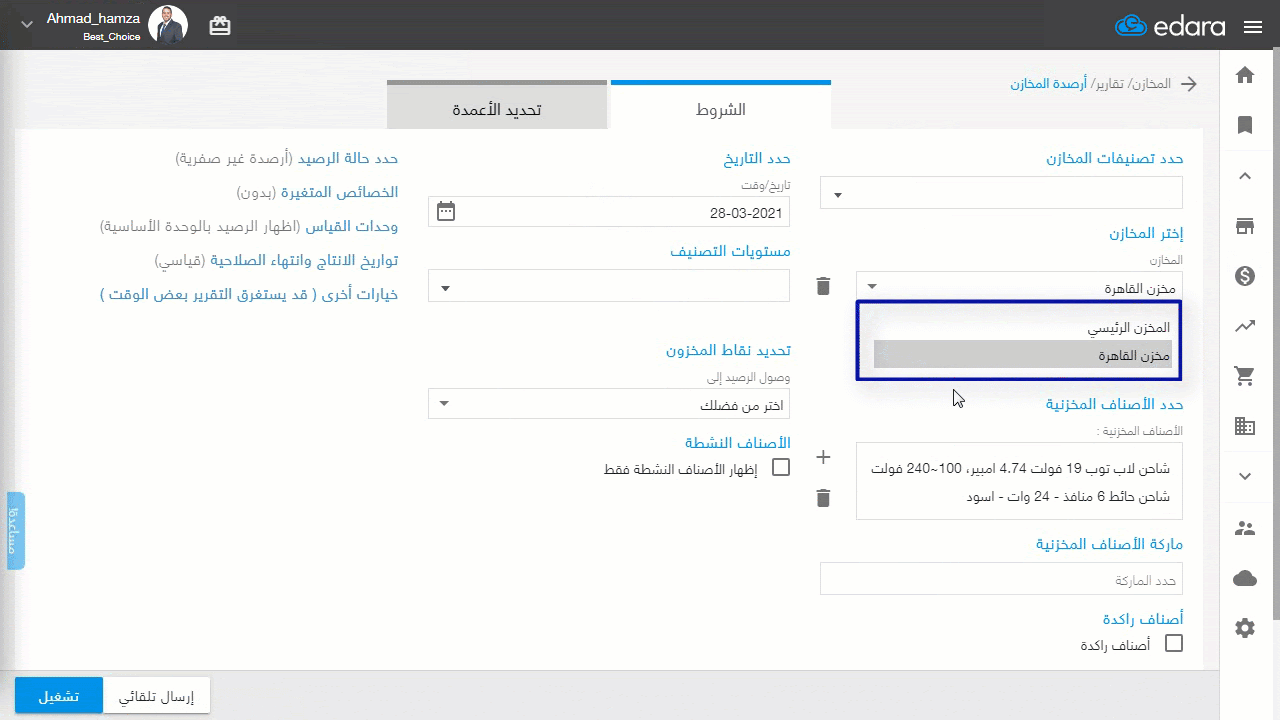The image size is (1280, 720).
Task: Expand sidebar section with the down chevron
Action: (1245, 476)
